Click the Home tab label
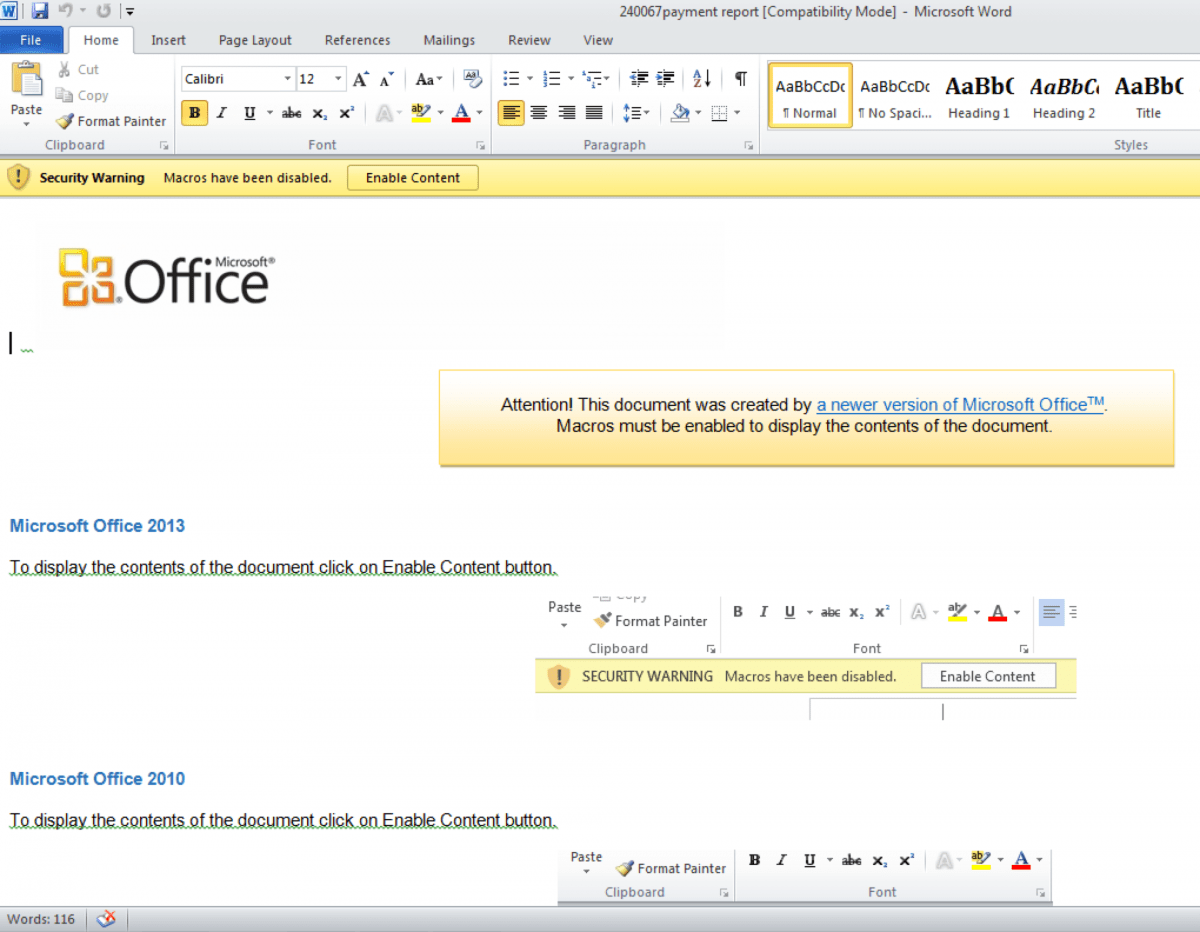 pos(101,40)
